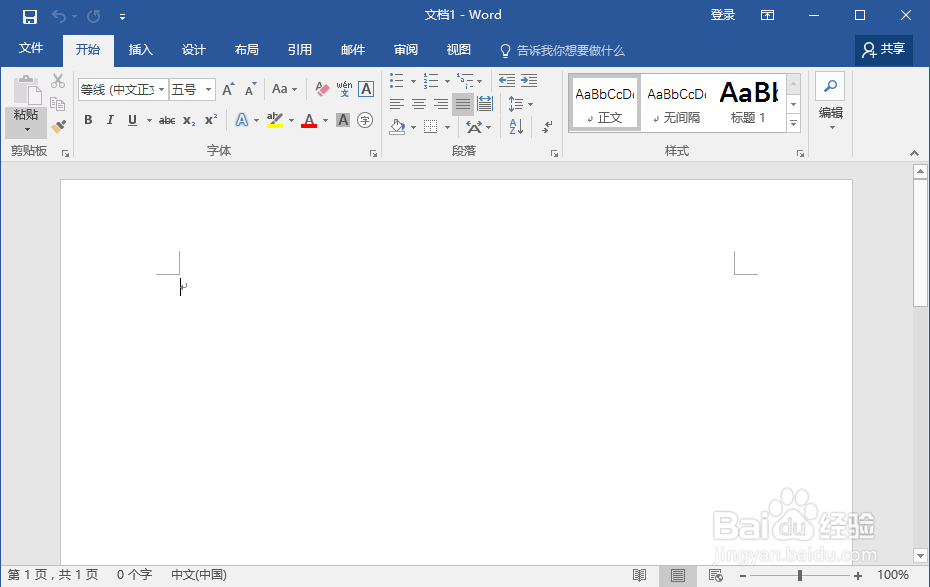
Task: Toggle Bold formatting
Action: coord(88,120)
